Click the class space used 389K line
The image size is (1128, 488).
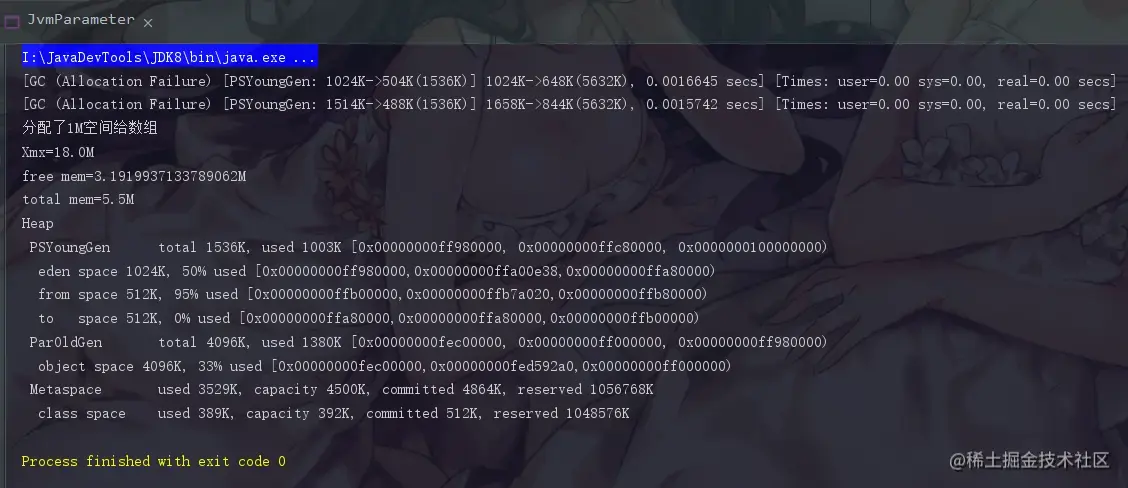[334, 413]
